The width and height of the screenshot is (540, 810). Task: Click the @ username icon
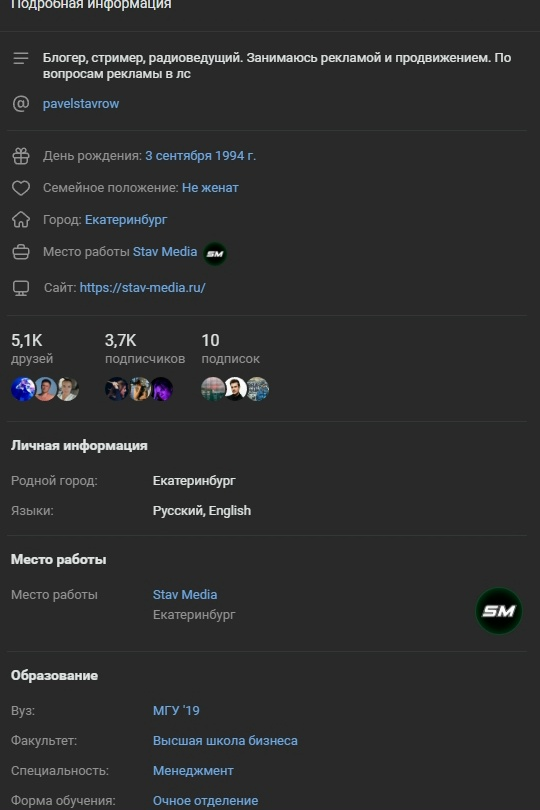coord(21,104)
